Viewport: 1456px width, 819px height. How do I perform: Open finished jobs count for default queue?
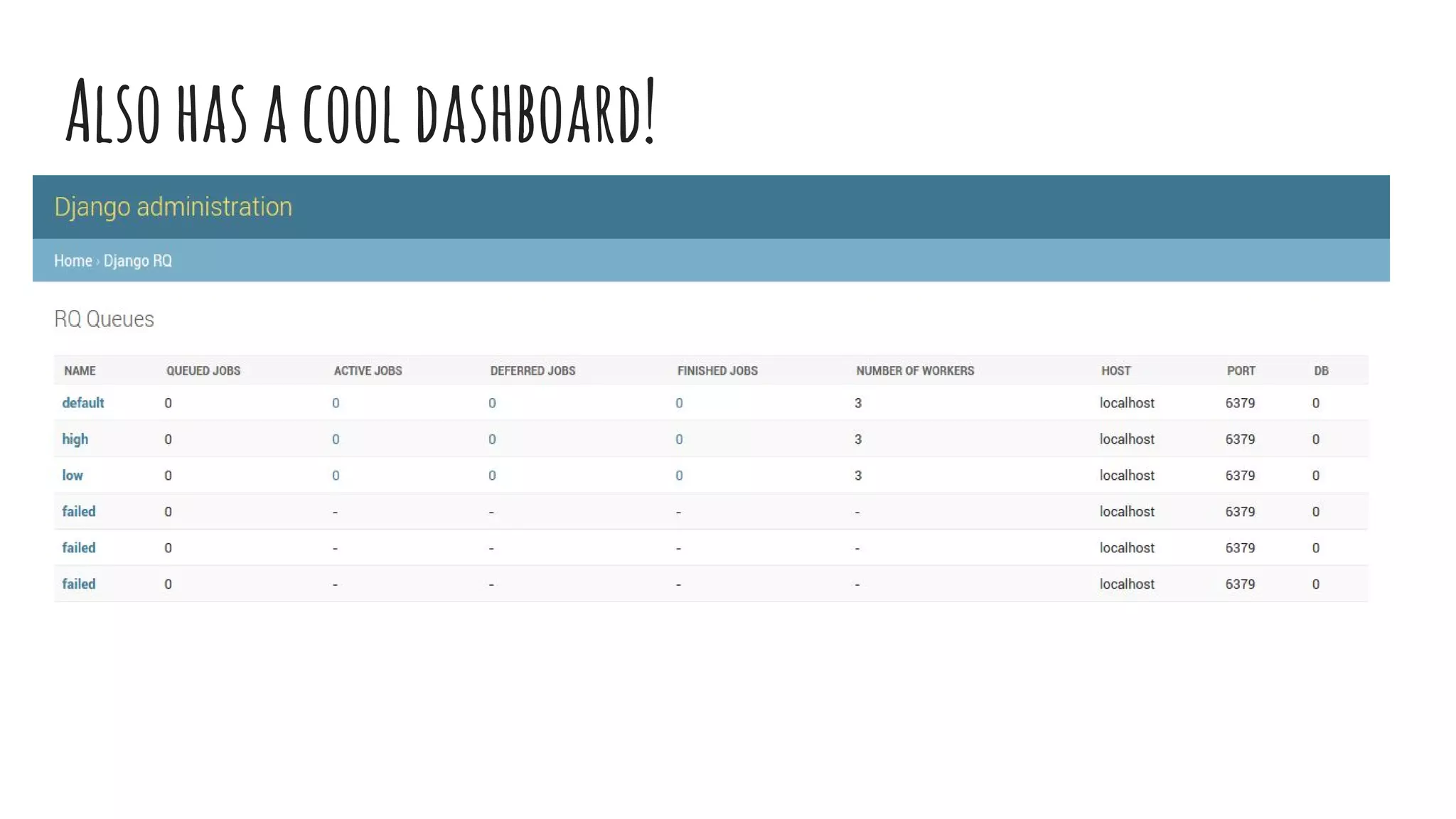679,403
